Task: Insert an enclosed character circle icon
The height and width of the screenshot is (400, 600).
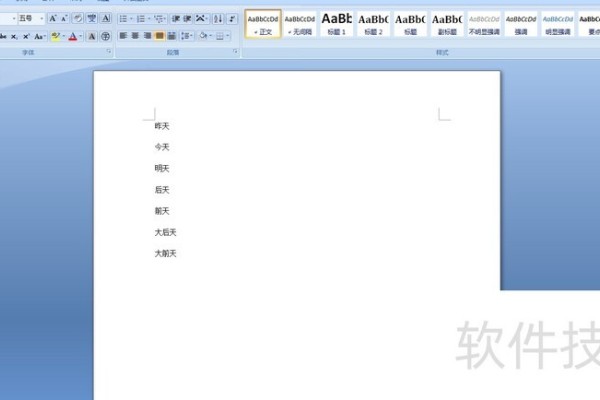Action: click(106, 37)
